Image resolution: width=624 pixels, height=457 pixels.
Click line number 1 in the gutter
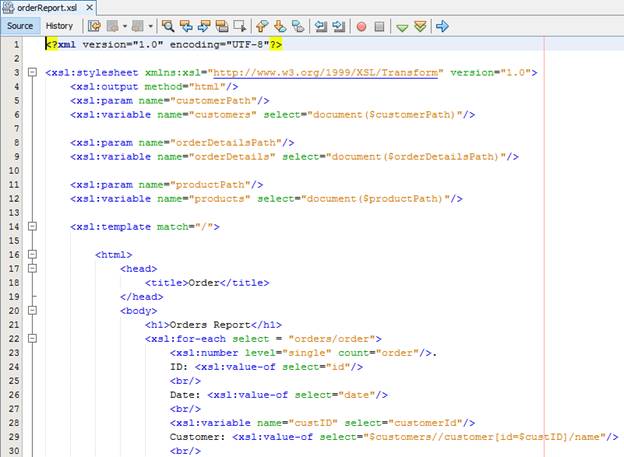tap(16, 45)
